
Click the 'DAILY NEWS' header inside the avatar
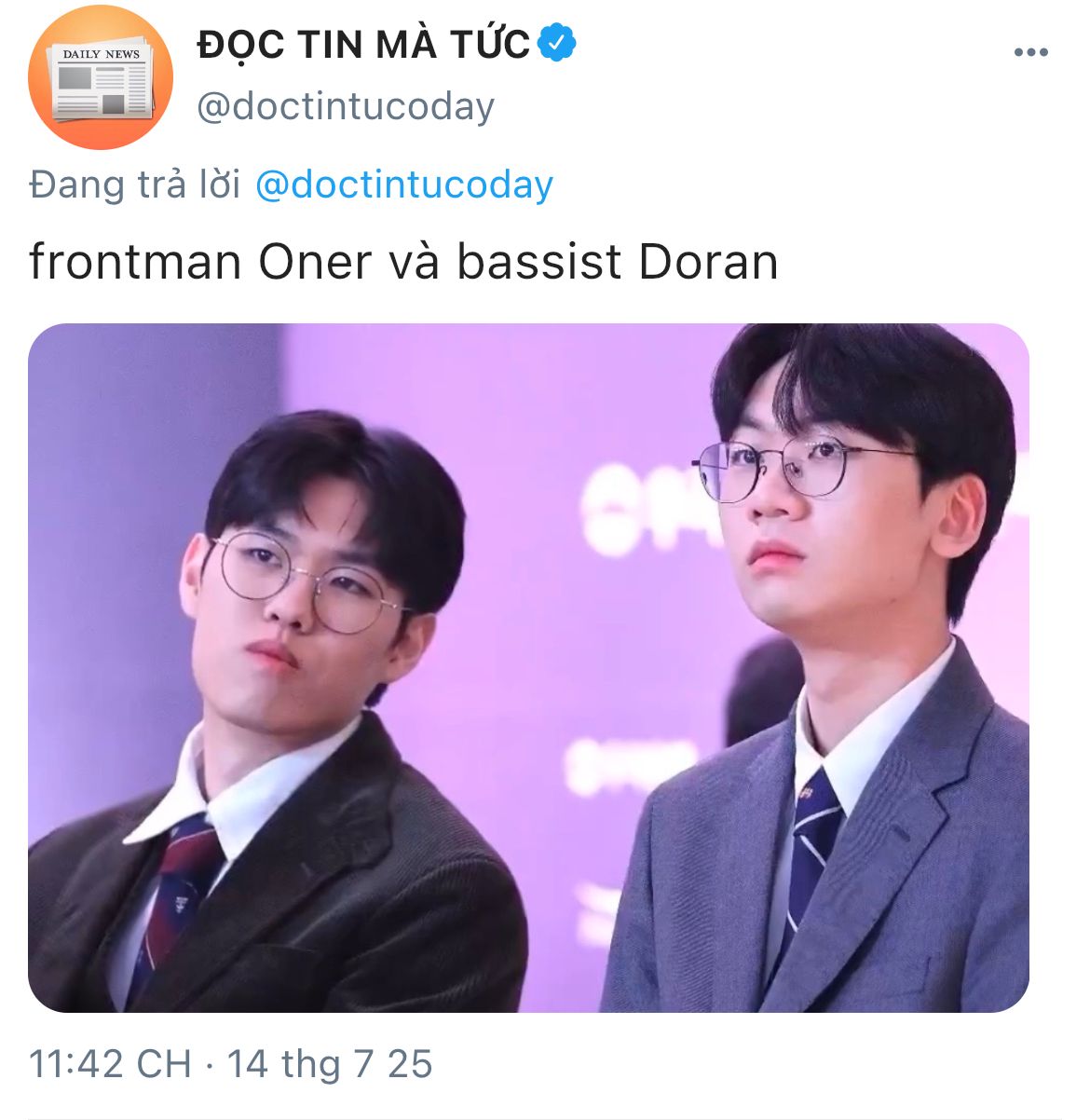(x=101, y=54)
